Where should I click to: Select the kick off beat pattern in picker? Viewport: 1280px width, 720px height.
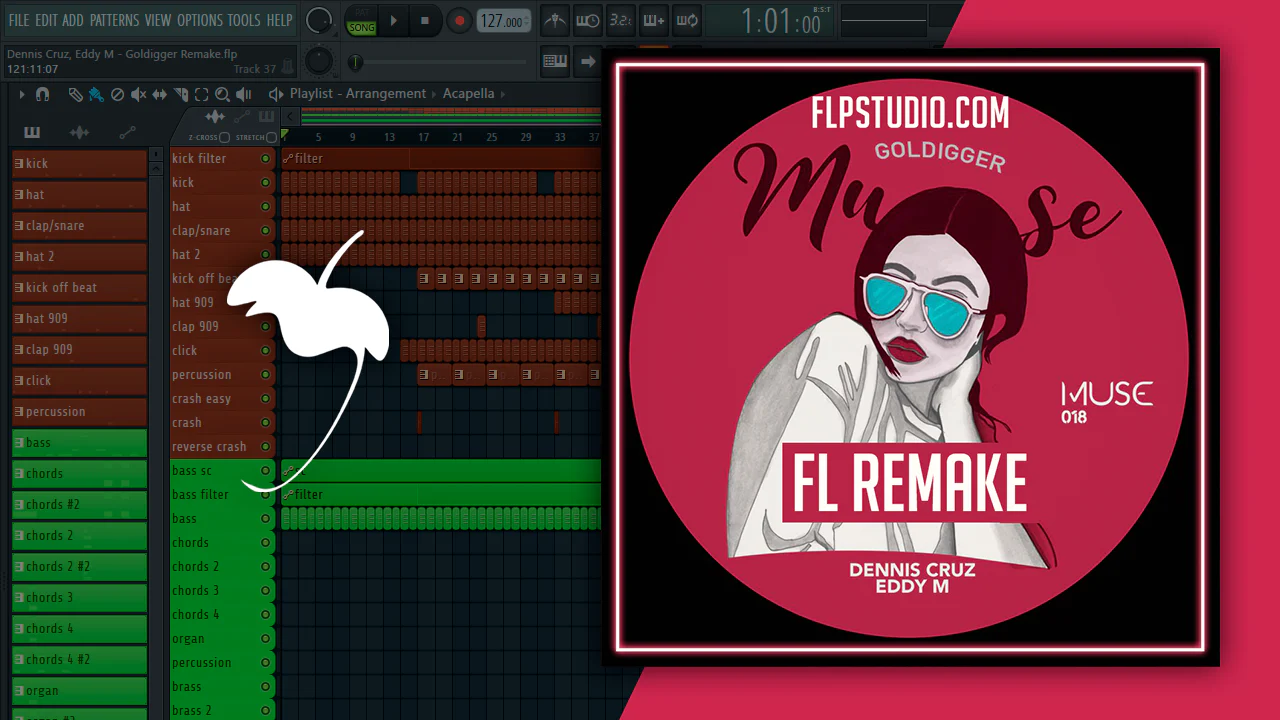[x=79, y=287]
